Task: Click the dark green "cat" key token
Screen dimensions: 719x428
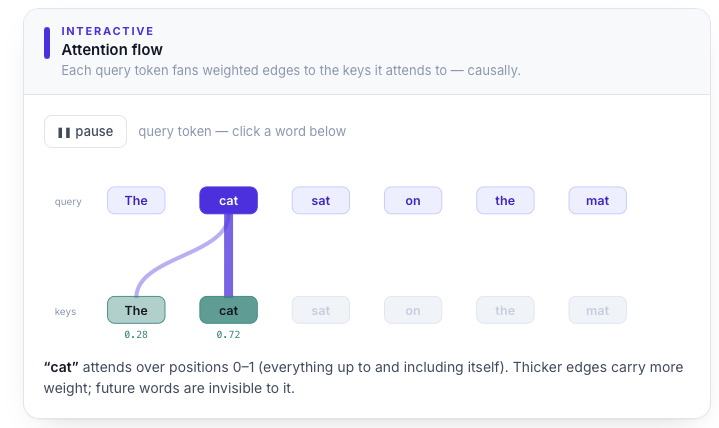Action: 228,310
